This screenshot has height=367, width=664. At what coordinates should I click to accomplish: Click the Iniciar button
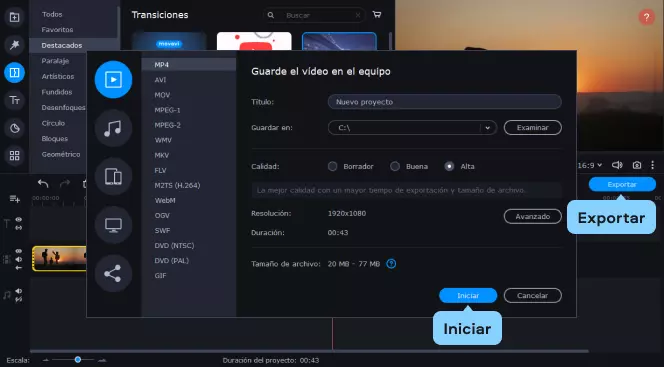[468, 295]
